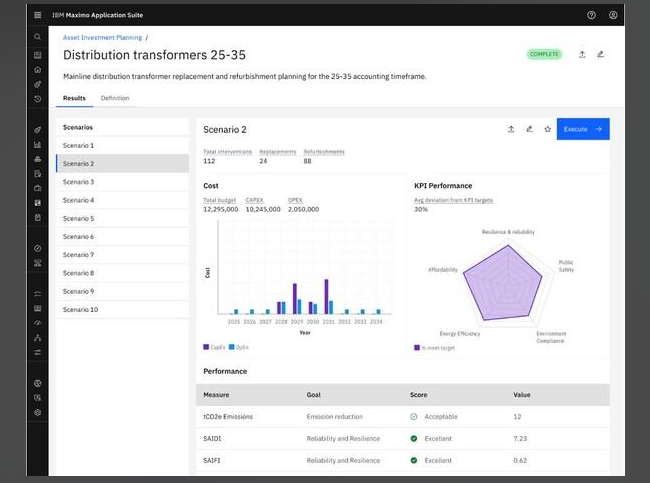650x483 pixels.
Task: Select Scenario 3 in the list
Action: pyautogui.click(x=122, y=182)
